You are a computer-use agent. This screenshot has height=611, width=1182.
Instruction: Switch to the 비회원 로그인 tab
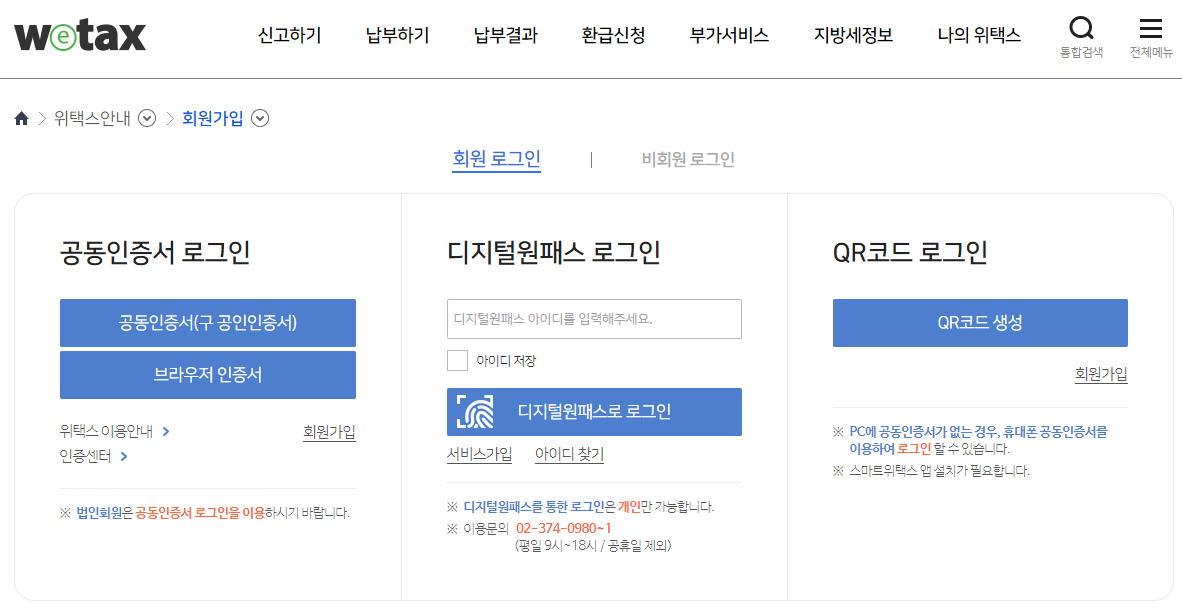tap(688, 159)
